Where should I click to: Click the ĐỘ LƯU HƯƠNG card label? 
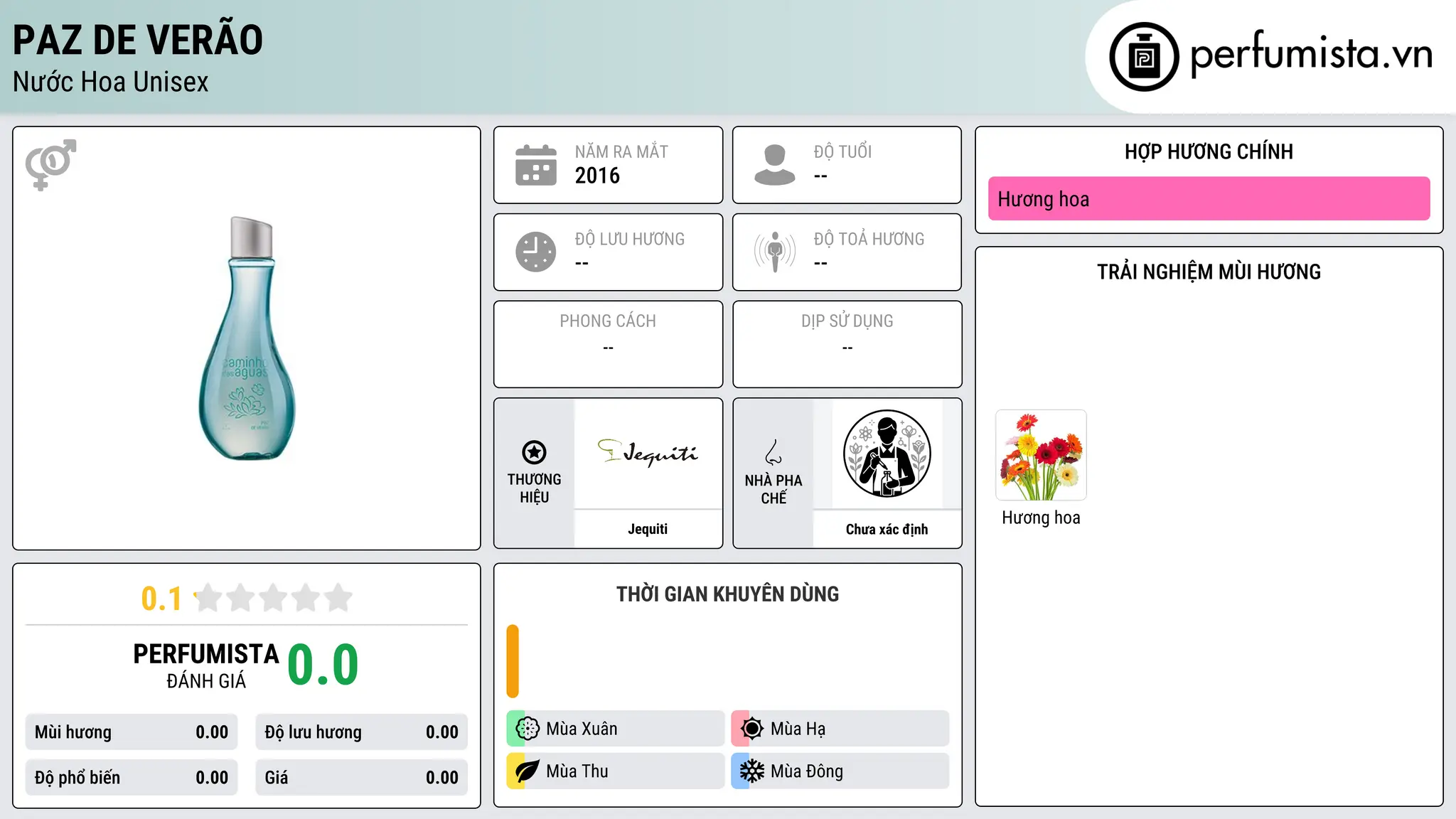click(629, 240)
